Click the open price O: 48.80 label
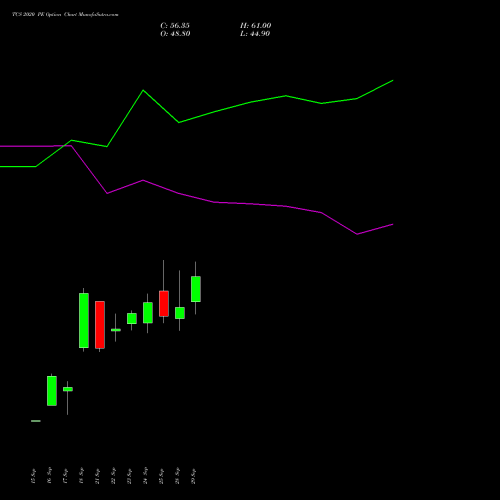500x500 pixels. (175, 34)
